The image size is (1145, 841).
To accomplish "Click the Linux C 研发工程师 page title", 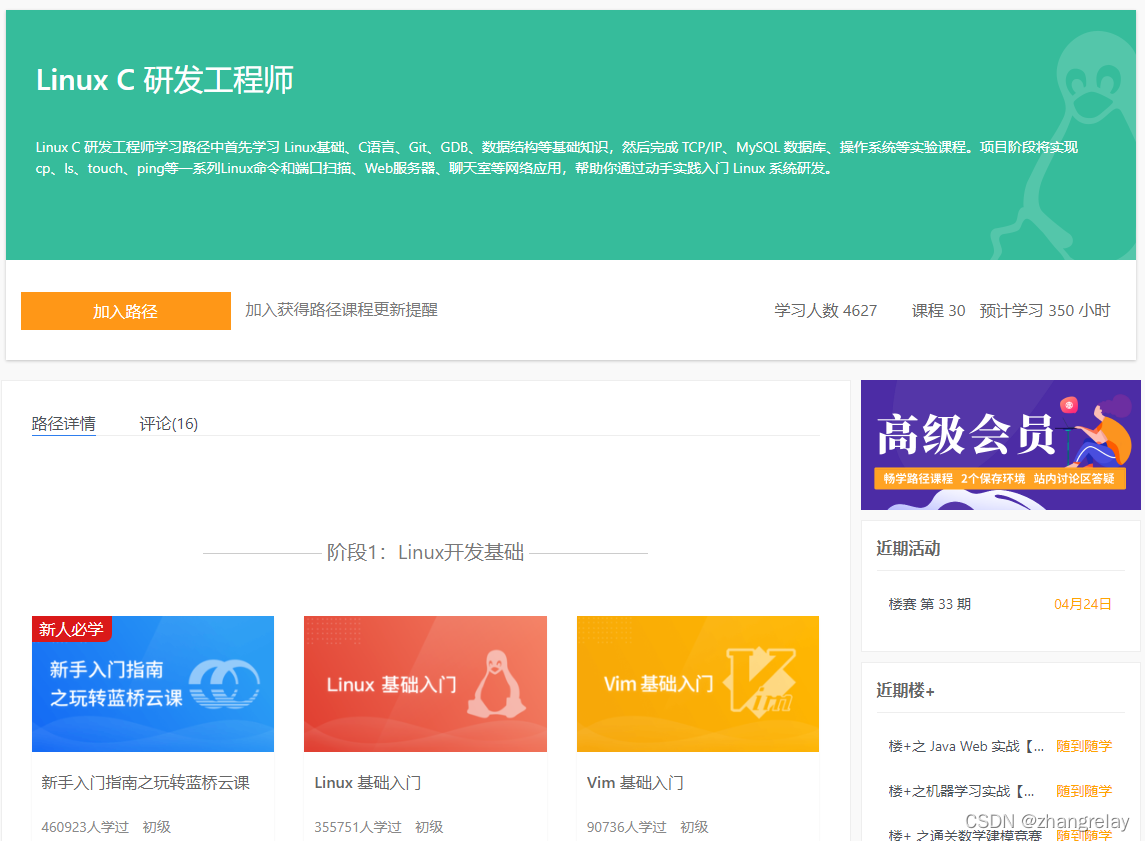I will [x=164, y=80].
